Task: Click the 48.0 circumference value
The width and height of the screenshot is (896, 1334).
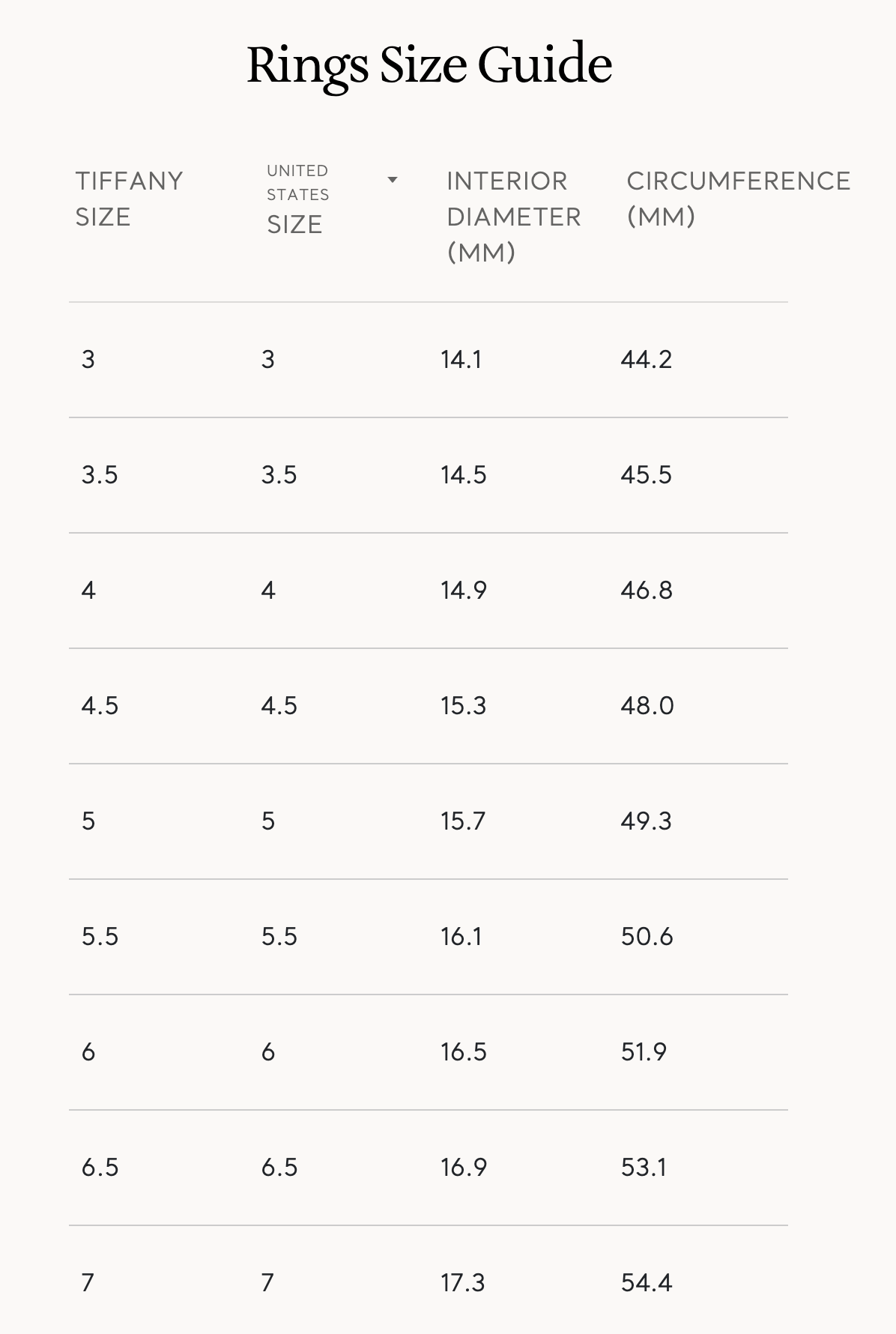Action: tap(647, 706)
